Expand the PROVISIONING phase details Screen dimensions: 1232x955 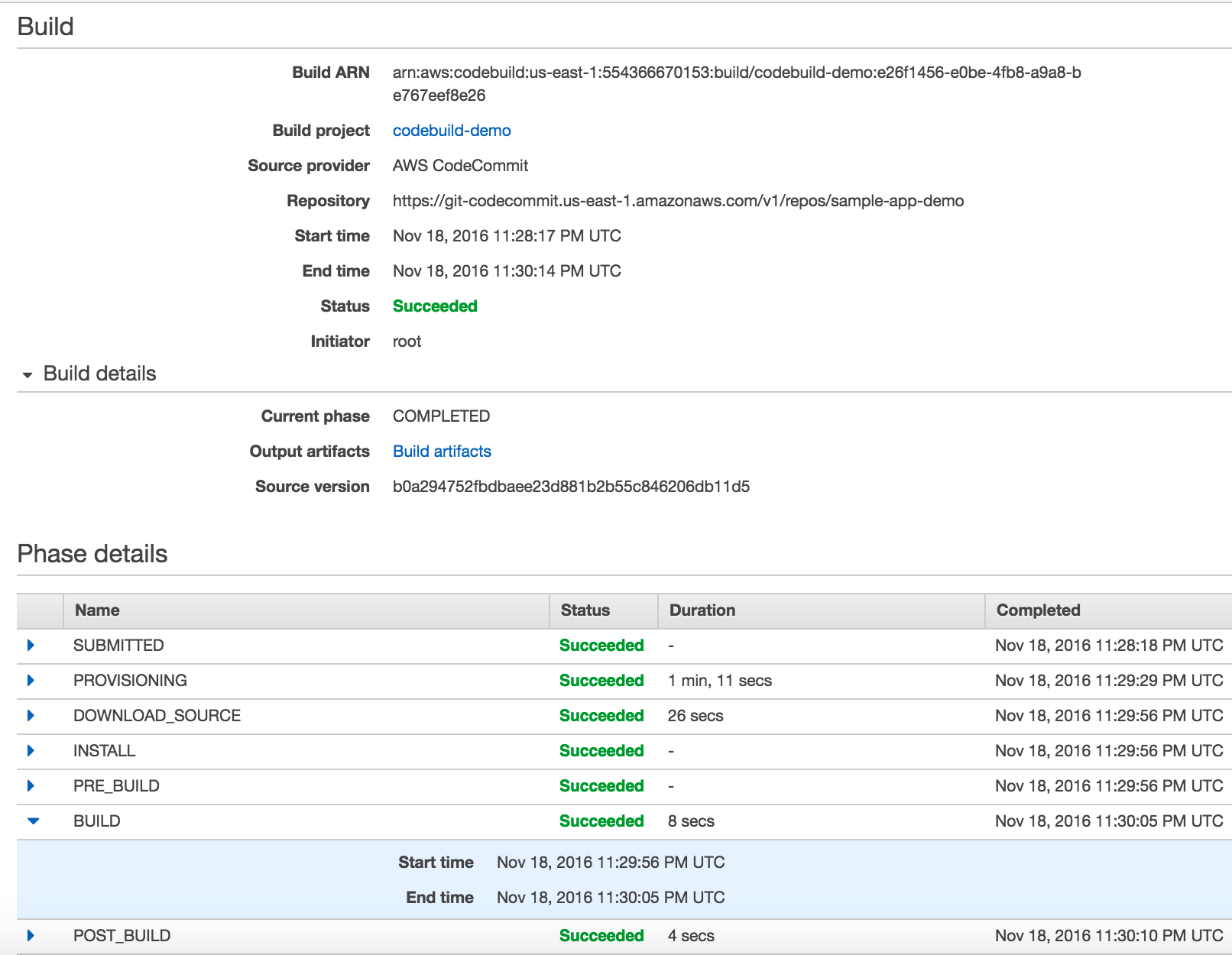click(31, 680)
